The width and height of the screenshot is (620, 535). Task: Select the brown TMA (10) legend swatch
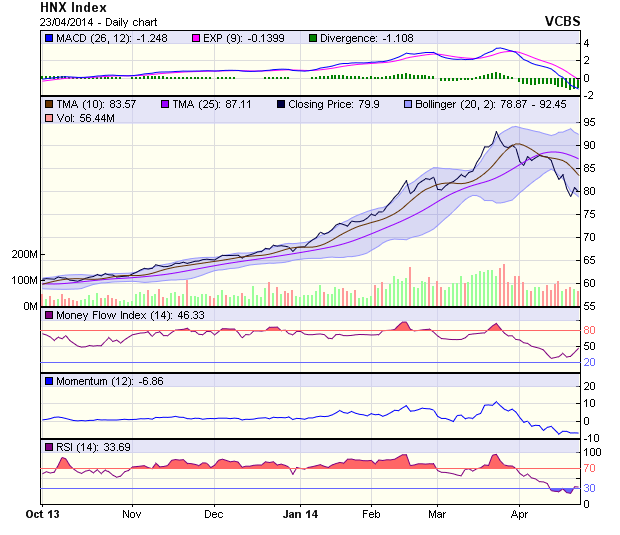click(x=48, y=103)
